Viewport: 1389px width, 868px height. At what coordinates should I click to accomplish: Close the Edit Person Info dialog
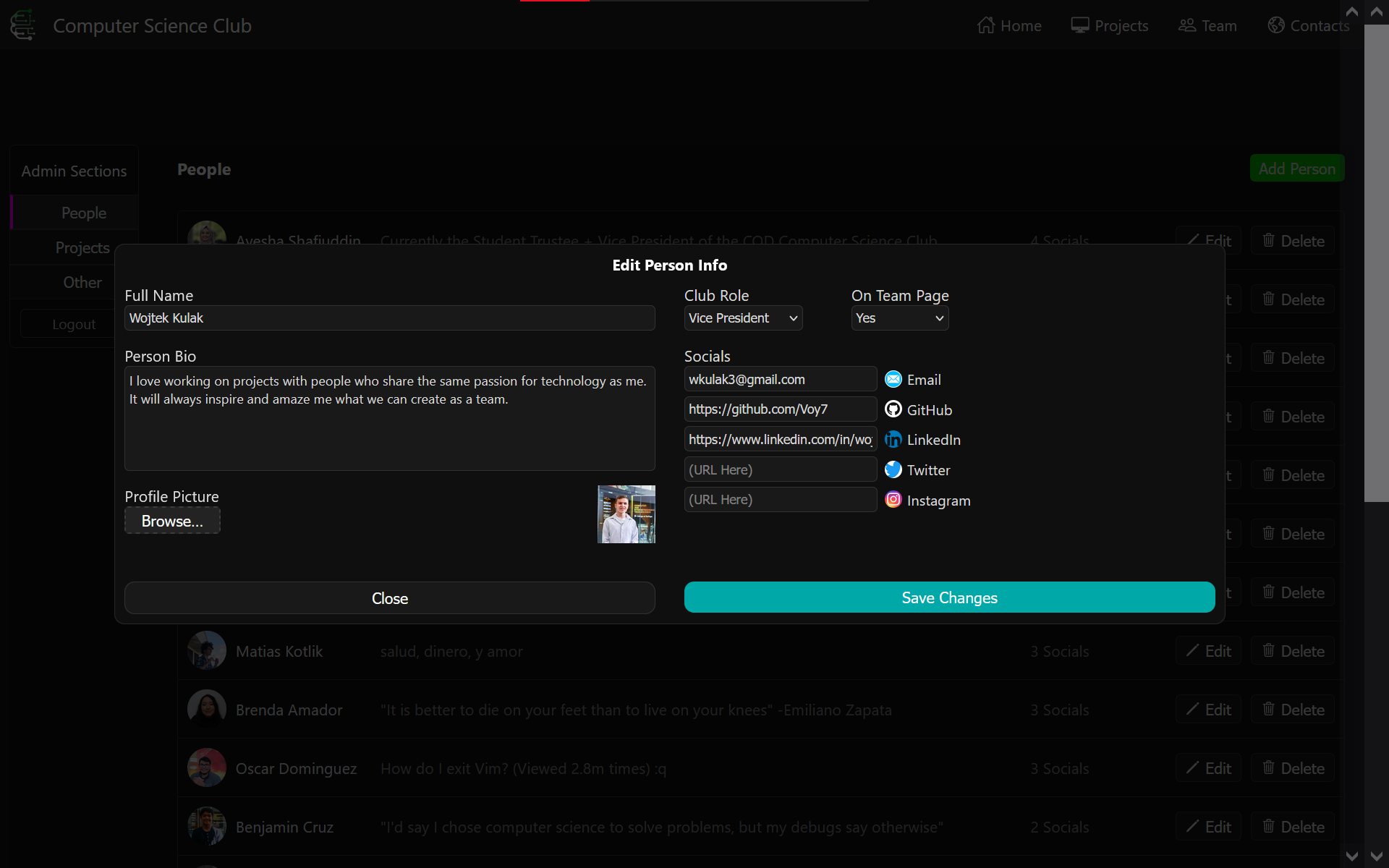pyautogui.click(x=389, y=598)
